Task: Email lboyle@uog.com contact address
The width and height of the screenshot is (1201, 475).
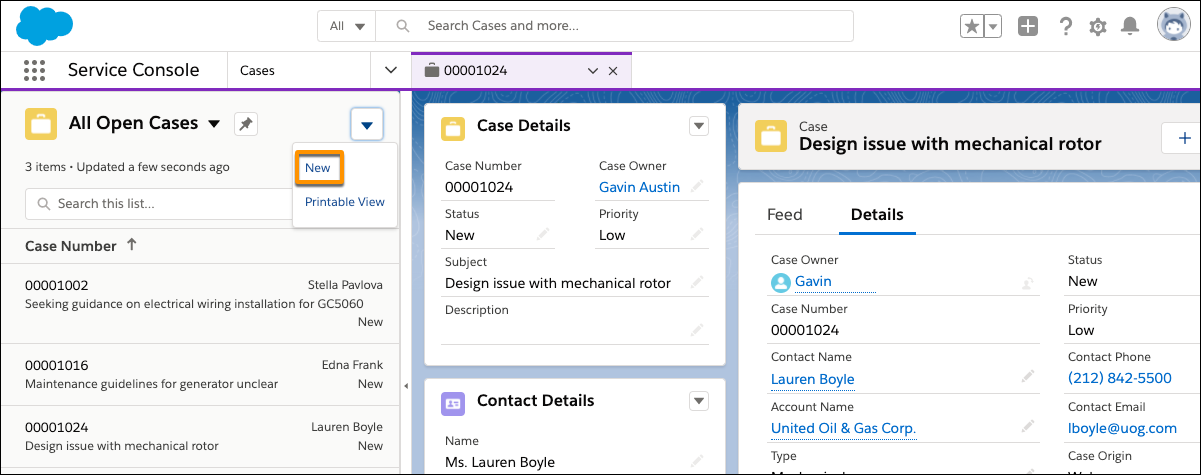Action: [x=1122, y=428]
